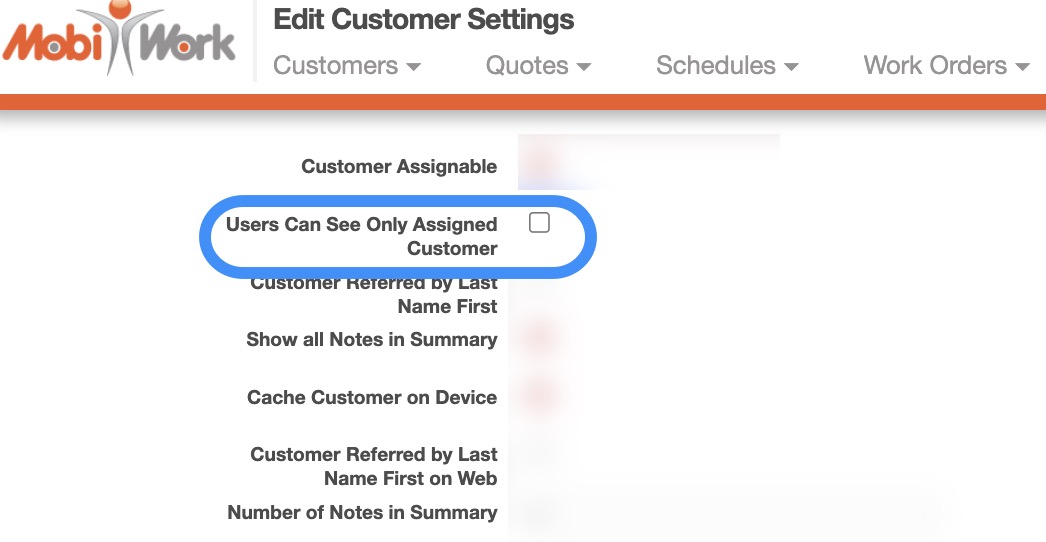1046x542 pixels.
Task: Click the Customer Referred by Last Name First label
Action: [373, 295]
